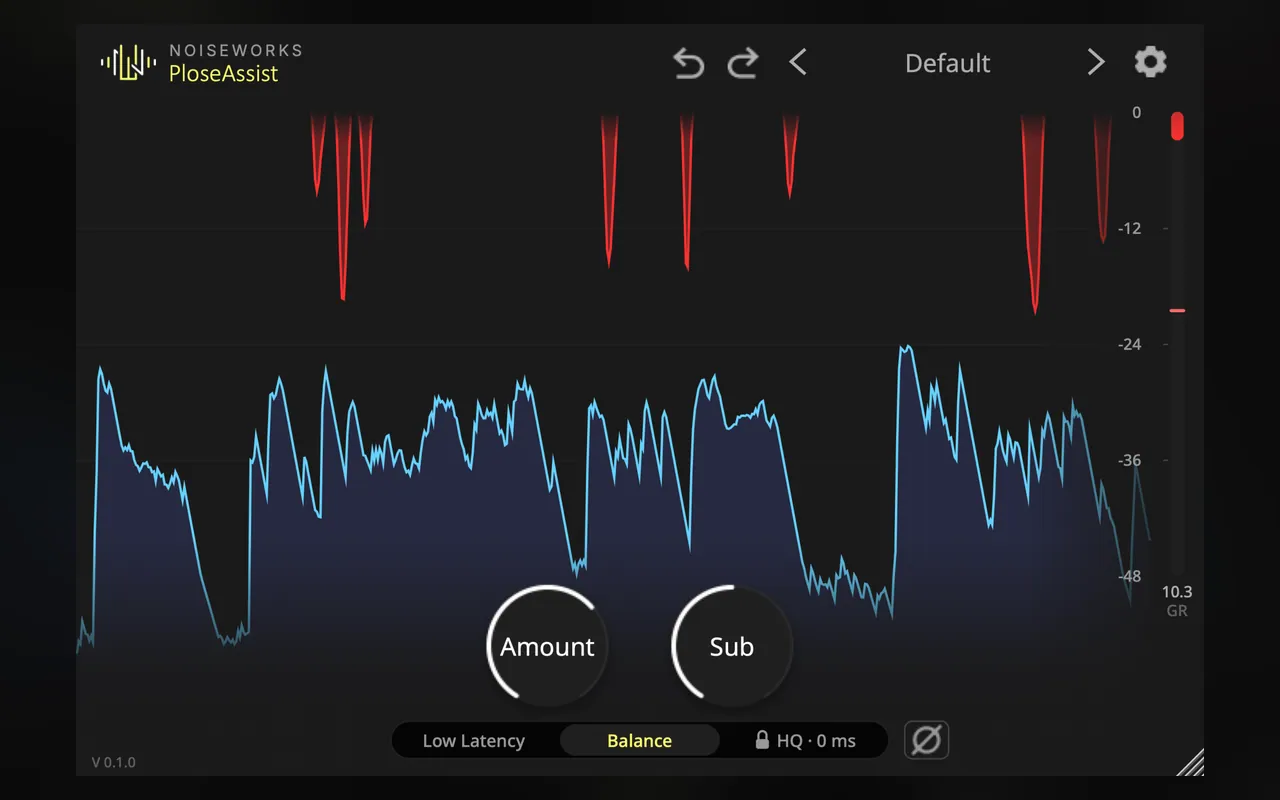Select Balance mode
This screenshot has height=800, width=1280.
coord(639,741)
